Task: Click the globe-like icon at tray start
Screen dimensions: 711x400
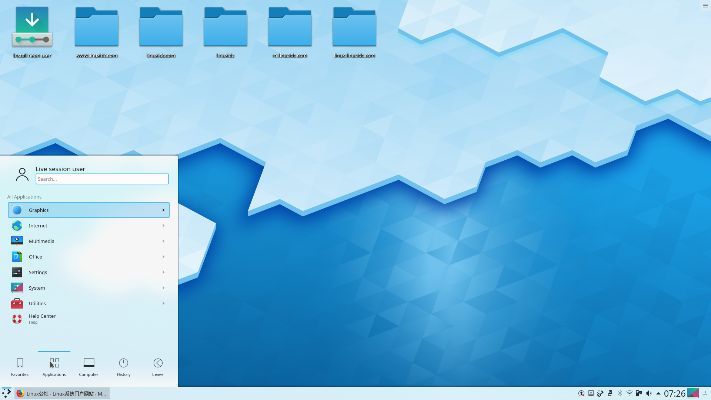Action: click(x=581, y=393)
